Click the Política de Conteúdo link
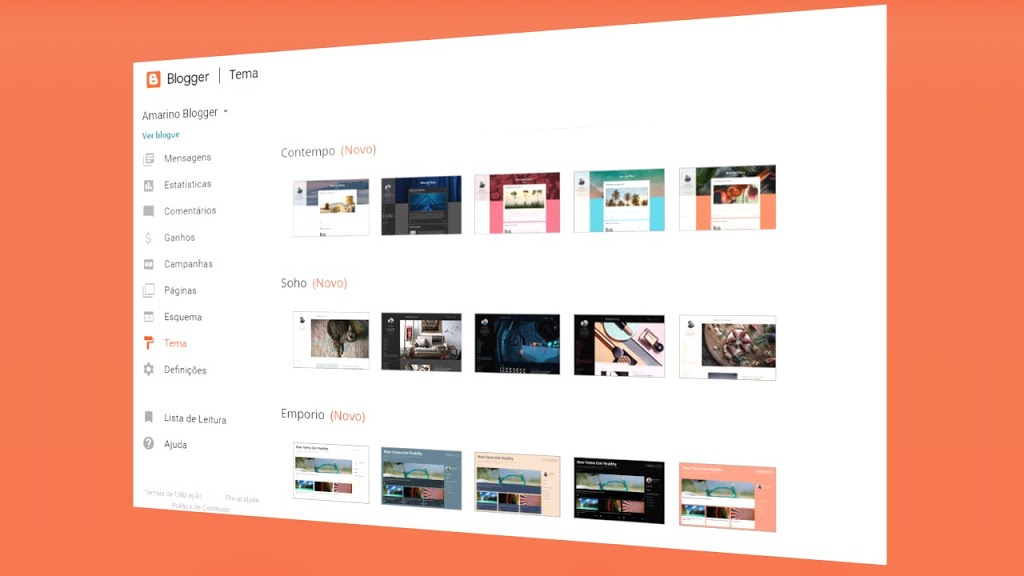The height and width of the screenshot is (576, 1024). (x=201, y=507)
